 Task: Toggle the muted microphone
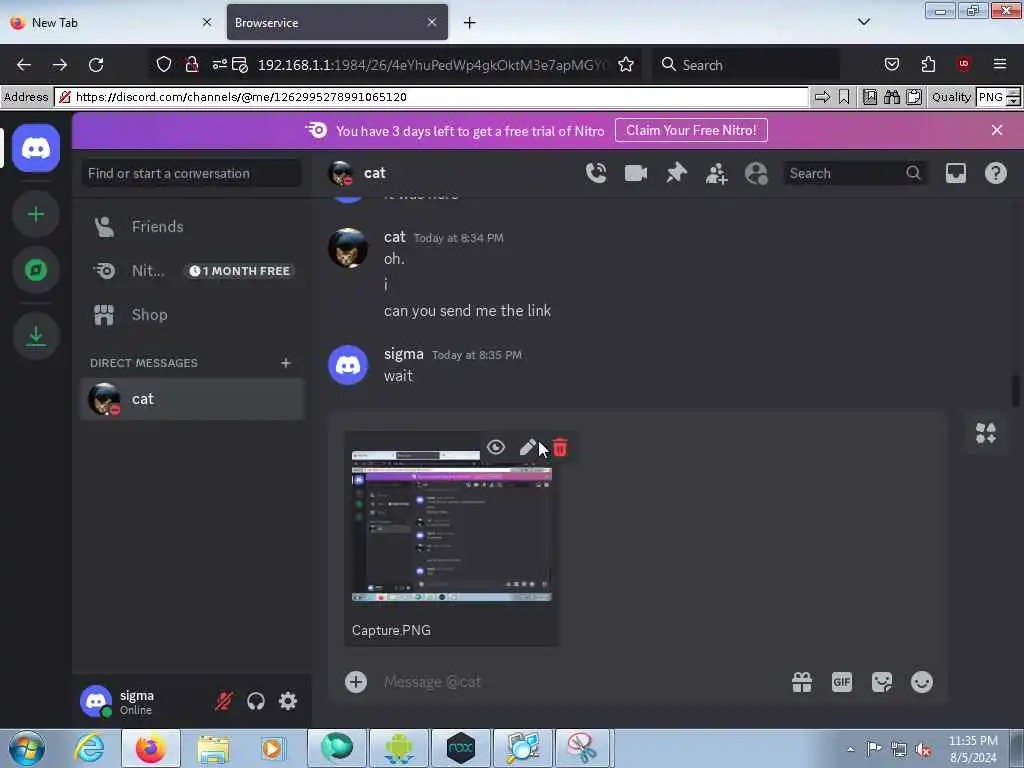[224, 701]
